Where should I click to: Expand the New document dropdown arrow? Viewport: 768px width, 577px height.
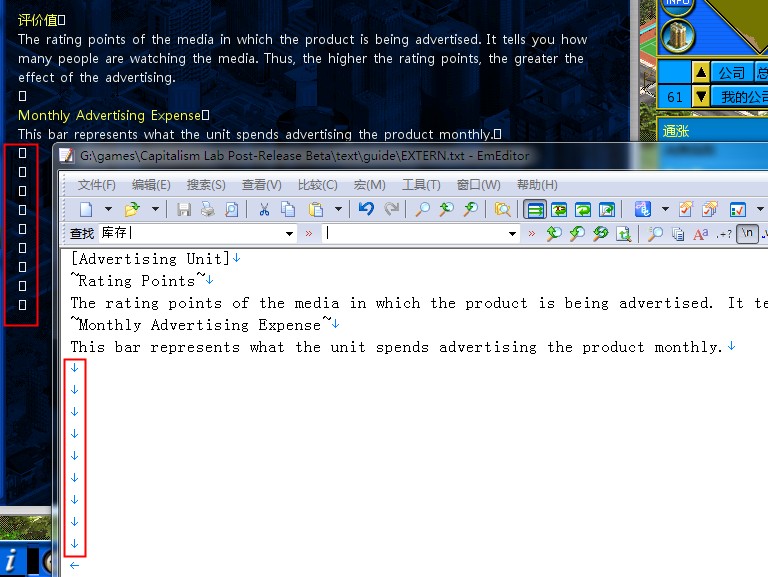point(108,209)
